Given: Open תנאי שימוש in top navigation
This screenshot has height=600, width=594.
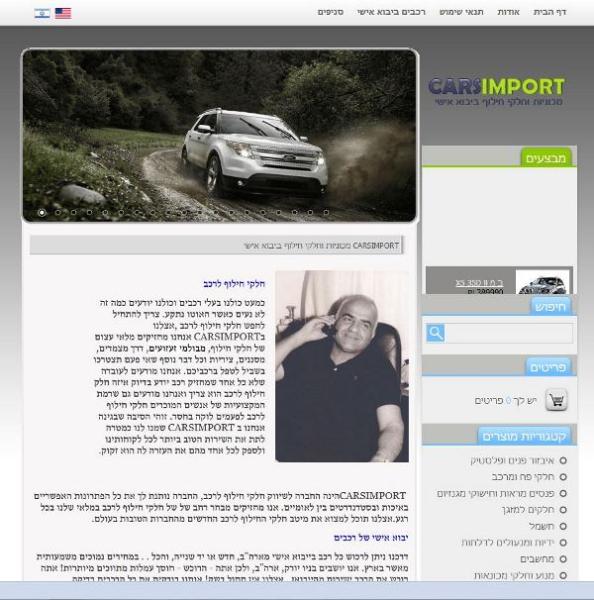Looking at the screenshot, I should click(461, 12).
